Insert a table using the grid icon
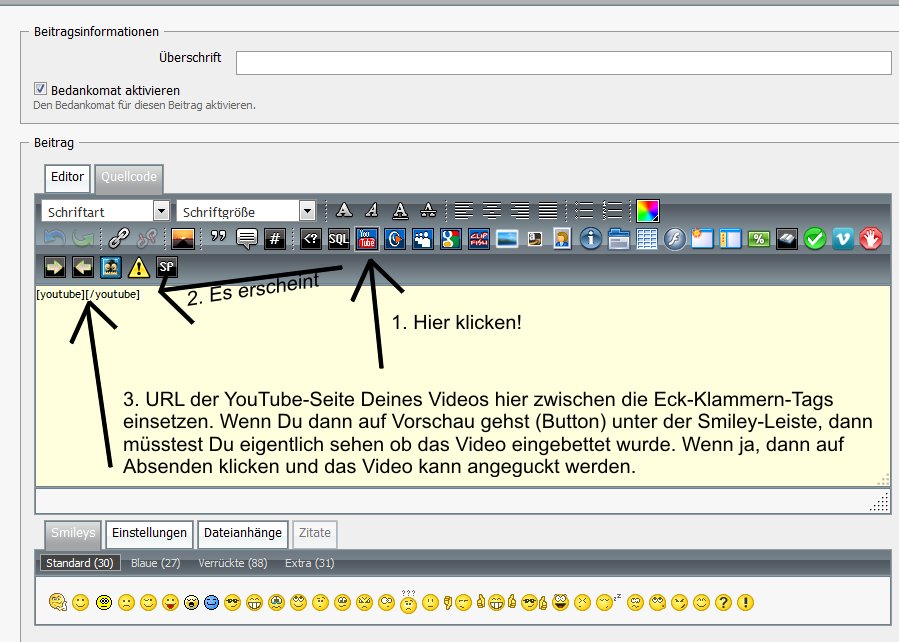Viewport: 899px width, 642px height. [x=647, y=238]
